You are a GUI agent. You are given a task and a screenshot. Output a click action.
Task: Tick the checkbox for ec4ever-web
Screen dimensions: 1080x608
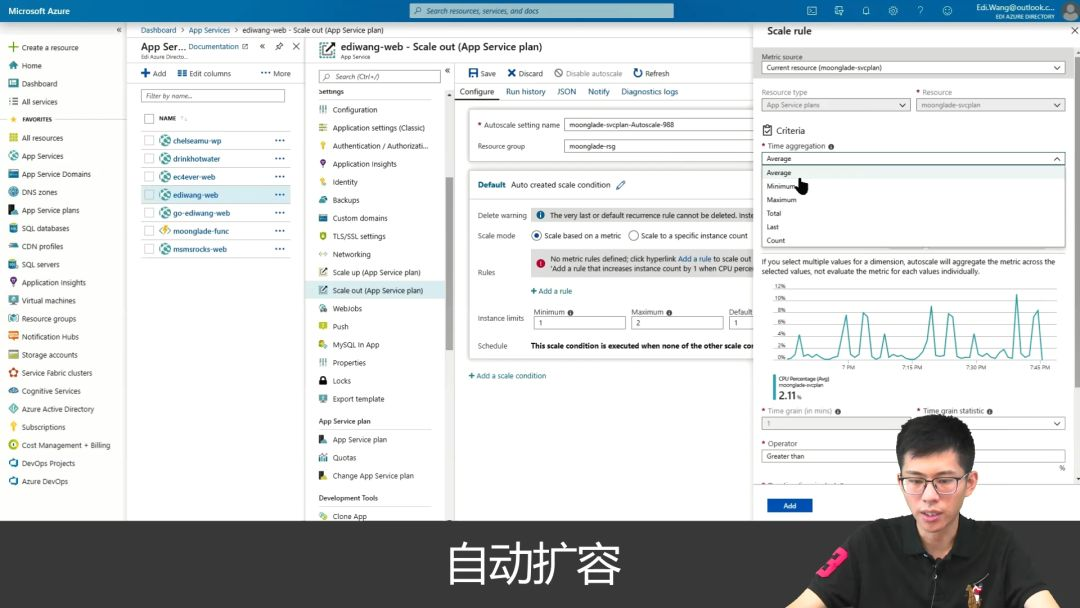coord(149,176)
